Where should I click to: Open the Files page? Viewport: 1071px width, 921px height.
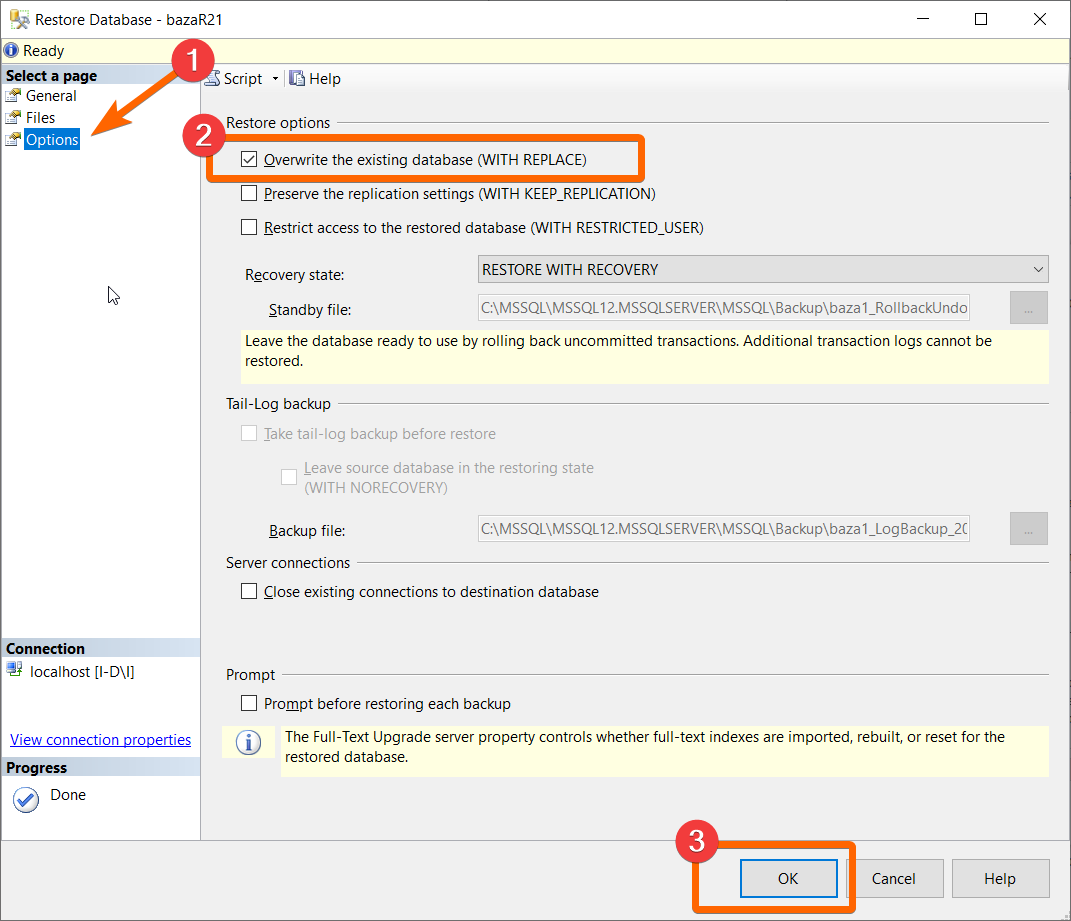pyautogui.click(x=40, y=118)
